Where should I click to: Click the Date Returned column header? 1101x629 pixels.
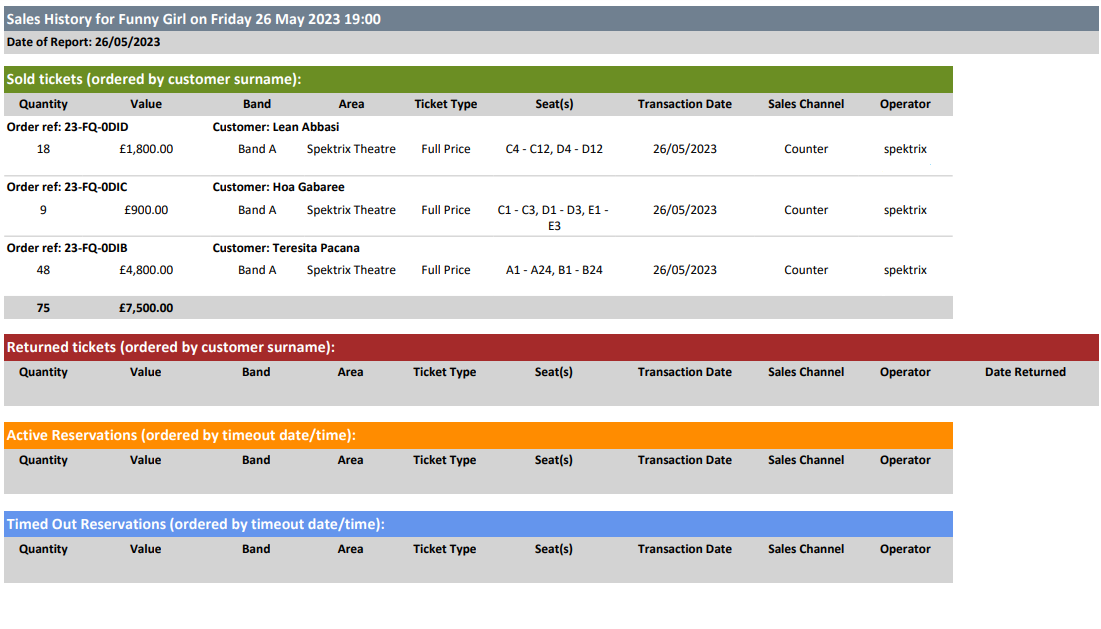pos(1025,372)
